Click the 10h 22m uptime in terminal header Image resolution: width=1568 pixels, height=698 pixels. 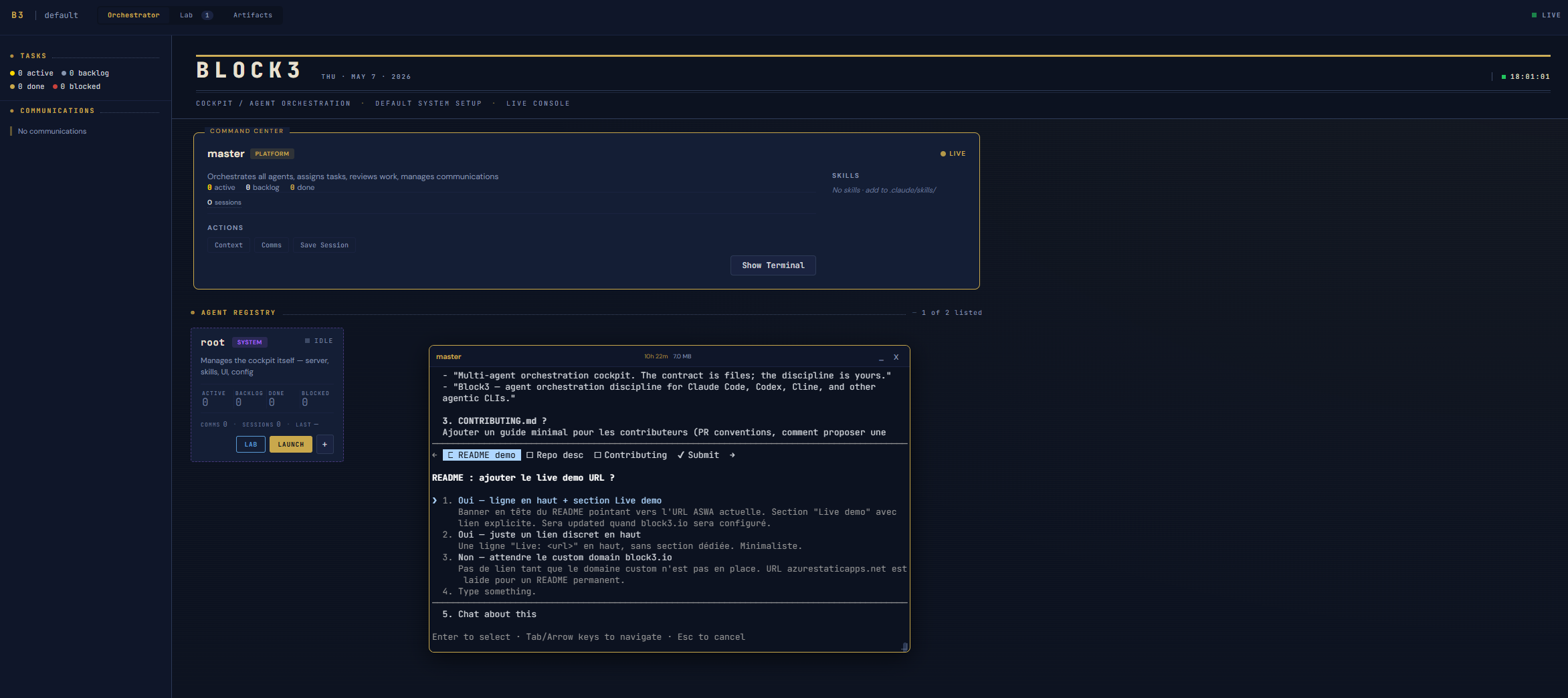(656, 356)
